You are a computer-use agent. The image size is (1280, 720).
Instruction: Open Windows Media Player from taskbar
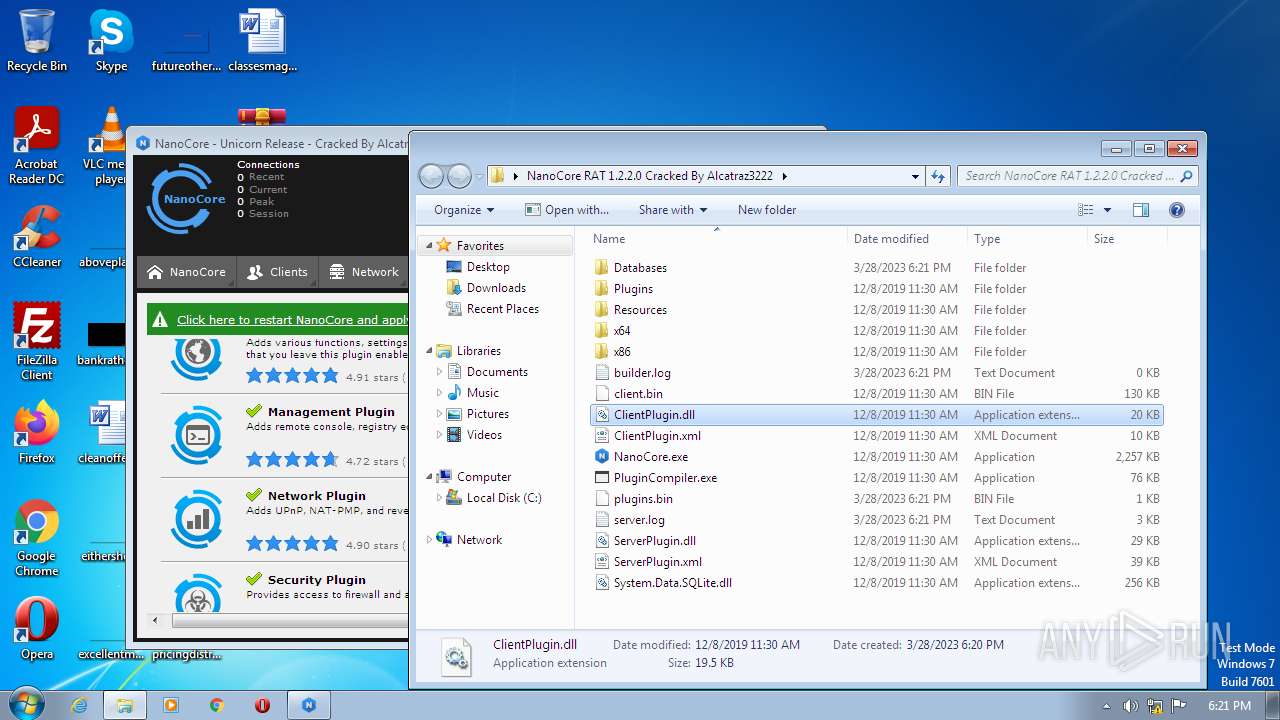point(171,705)
